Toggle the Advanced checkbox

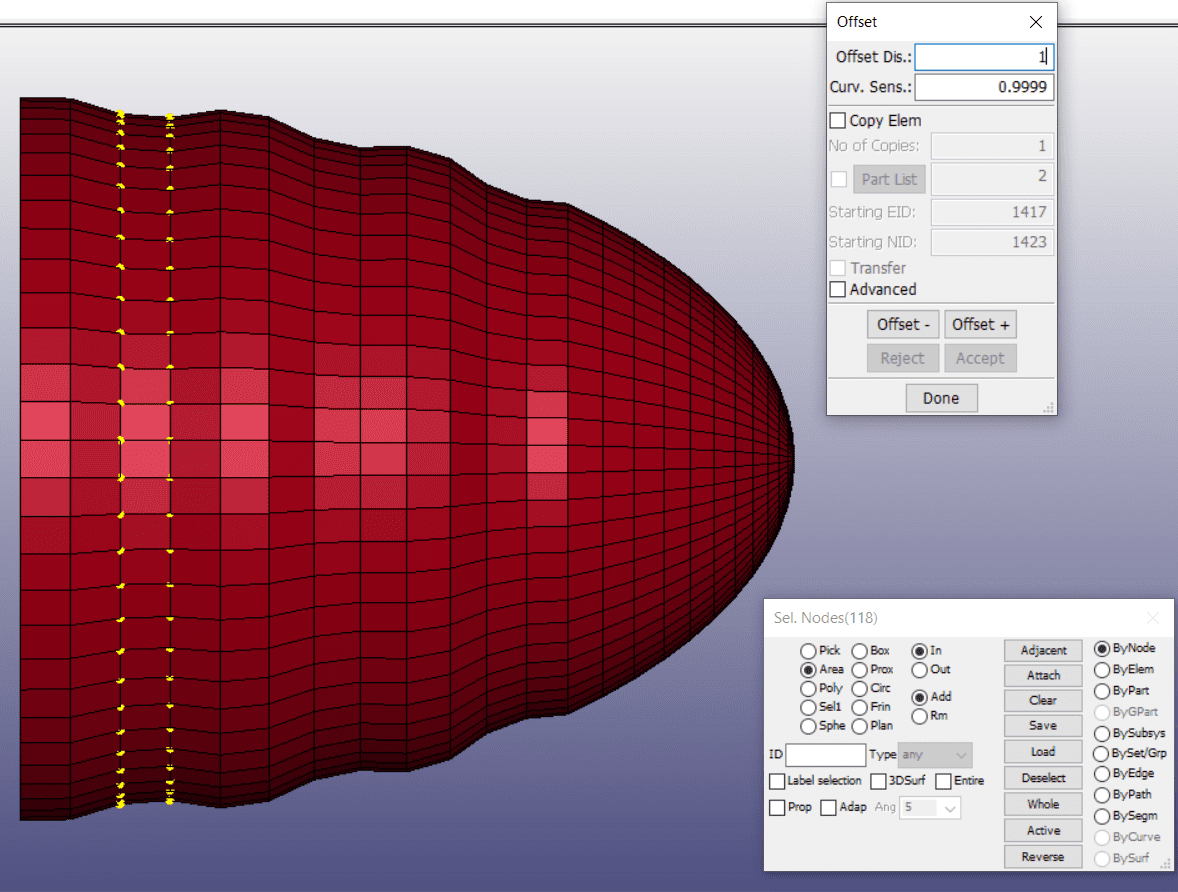point(838,290)
